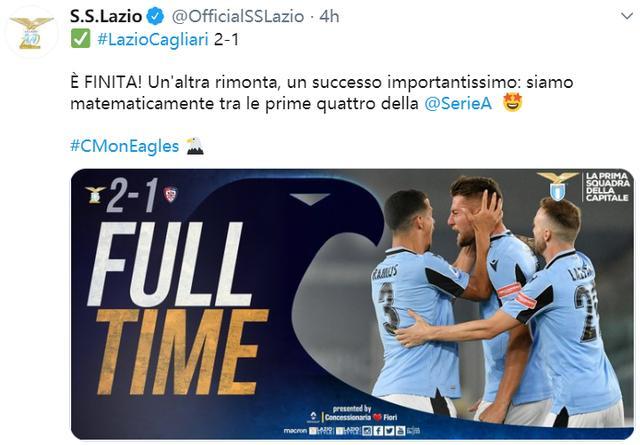Image resolution: width=640 pixels, height=445 pixels.
Task: Click the Twitter bird icon in footer
Action: click(x=389, y=431)
